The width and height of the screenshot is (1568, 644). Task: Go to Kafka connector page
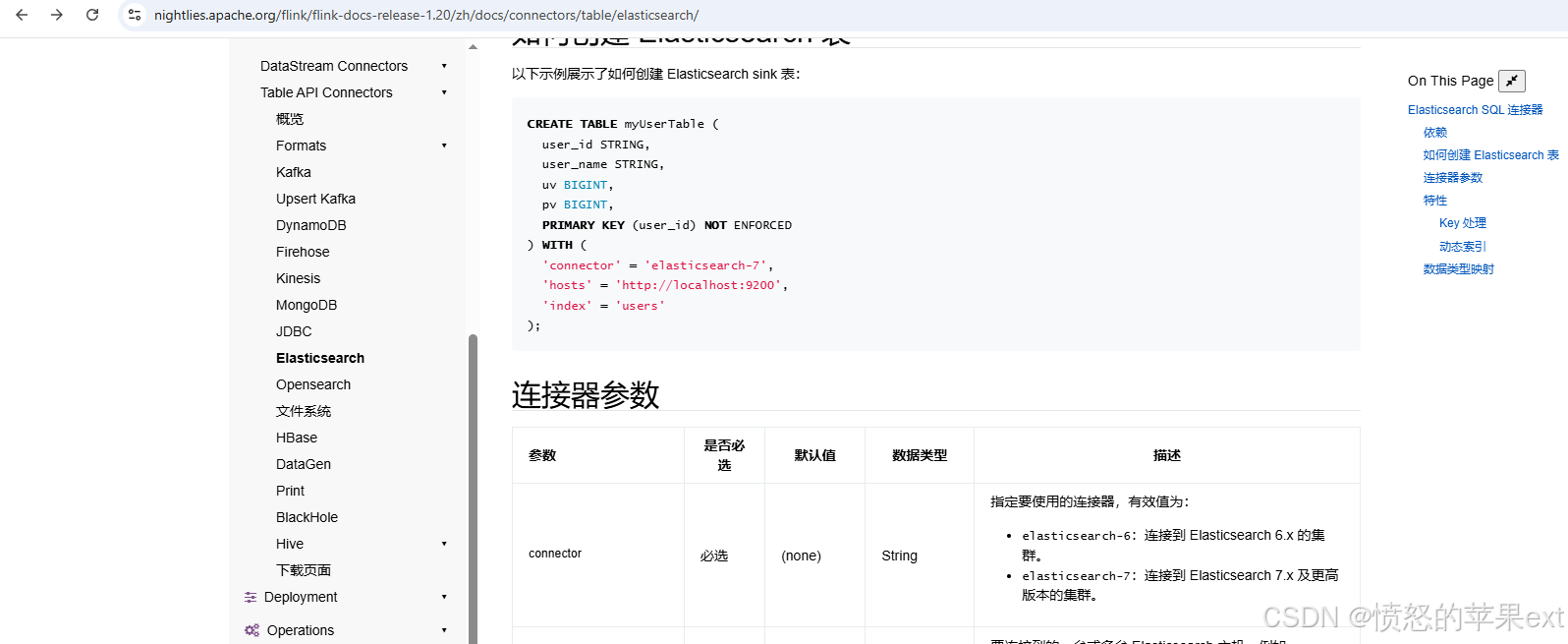pyautogui.click(x=294, y=172)
